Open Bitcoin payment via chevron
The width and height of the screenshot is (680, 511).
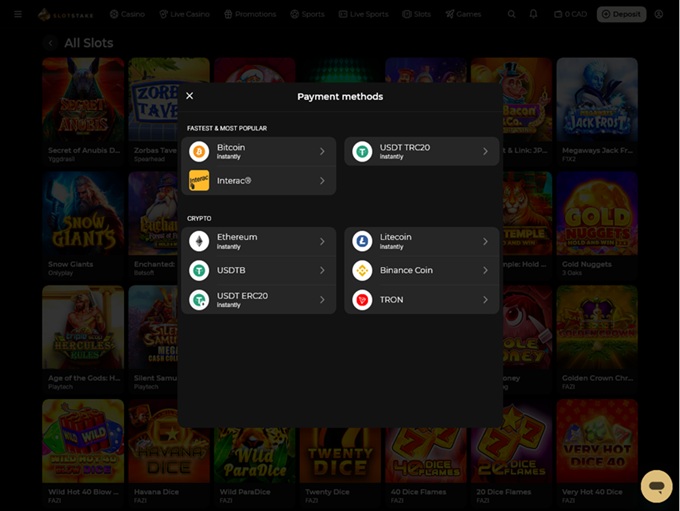[x=322, y=151]
